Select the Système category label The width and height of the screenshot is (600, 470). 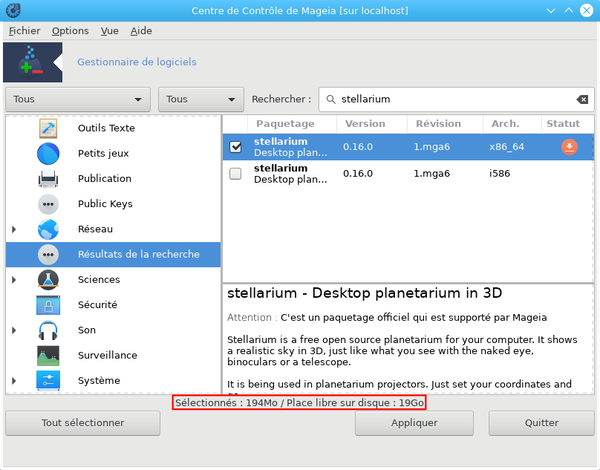point(99,381)
